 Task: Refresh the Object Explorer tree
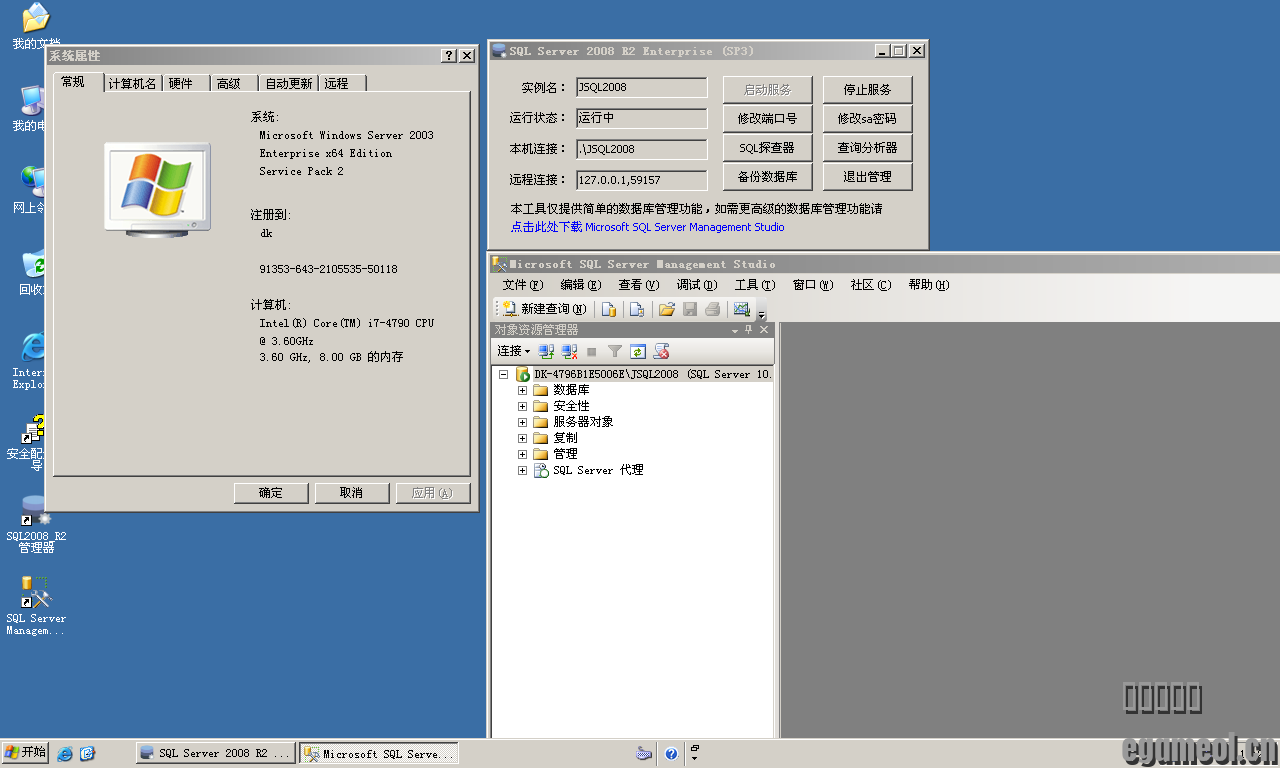637,351
